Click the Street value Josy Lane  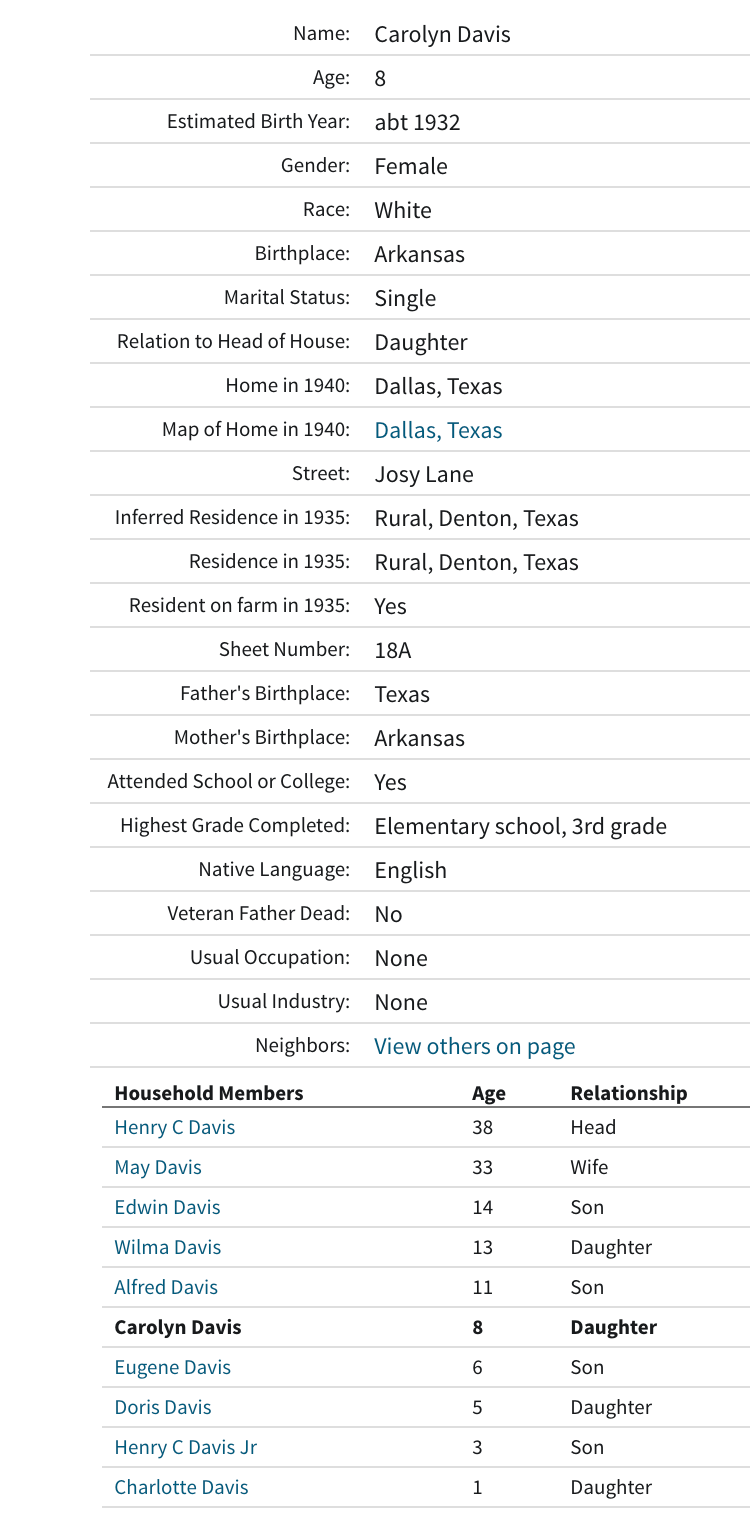(424, 474)
